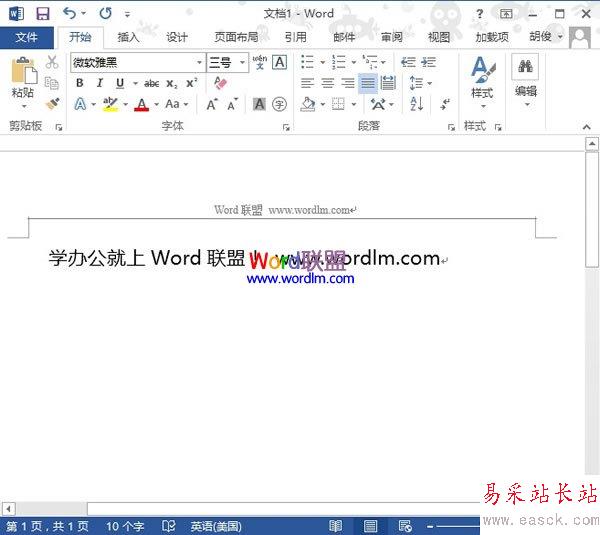Expand the text effects A dropdown
The height and width of the screenshot is (535, 600).
coord(93,104)
